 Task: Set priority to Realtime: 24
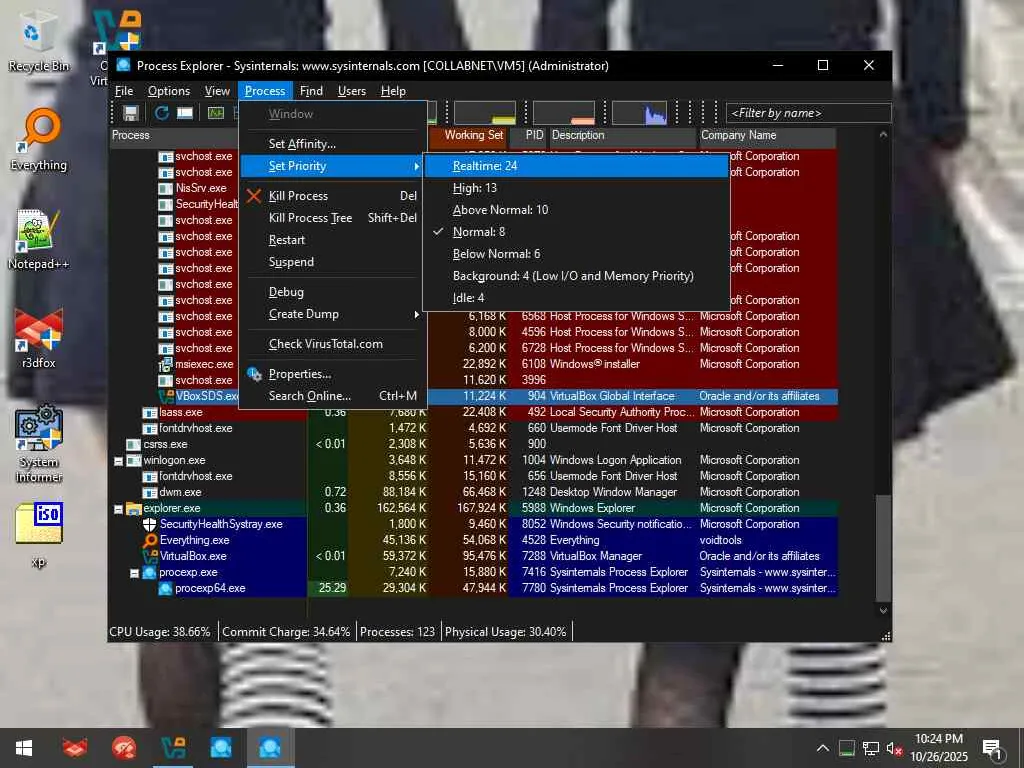pyautogui.click(x=576, y=166)
